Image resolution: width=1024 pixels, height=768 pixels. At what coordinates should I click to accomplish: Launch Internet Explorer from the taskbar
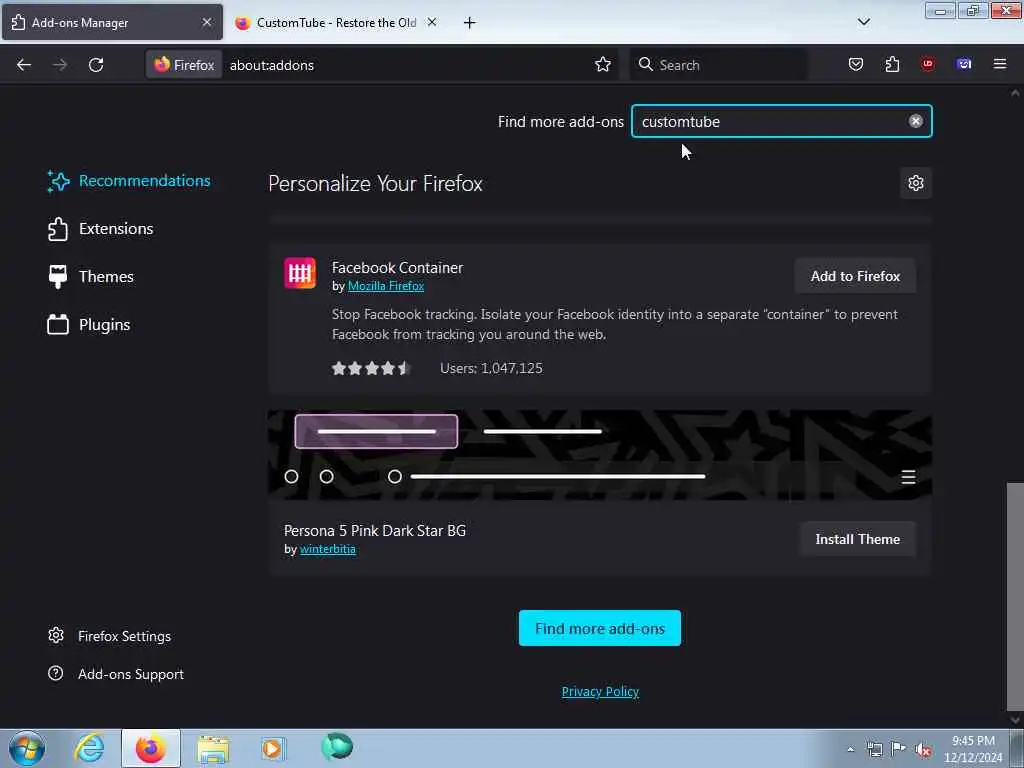coord(89,748)
